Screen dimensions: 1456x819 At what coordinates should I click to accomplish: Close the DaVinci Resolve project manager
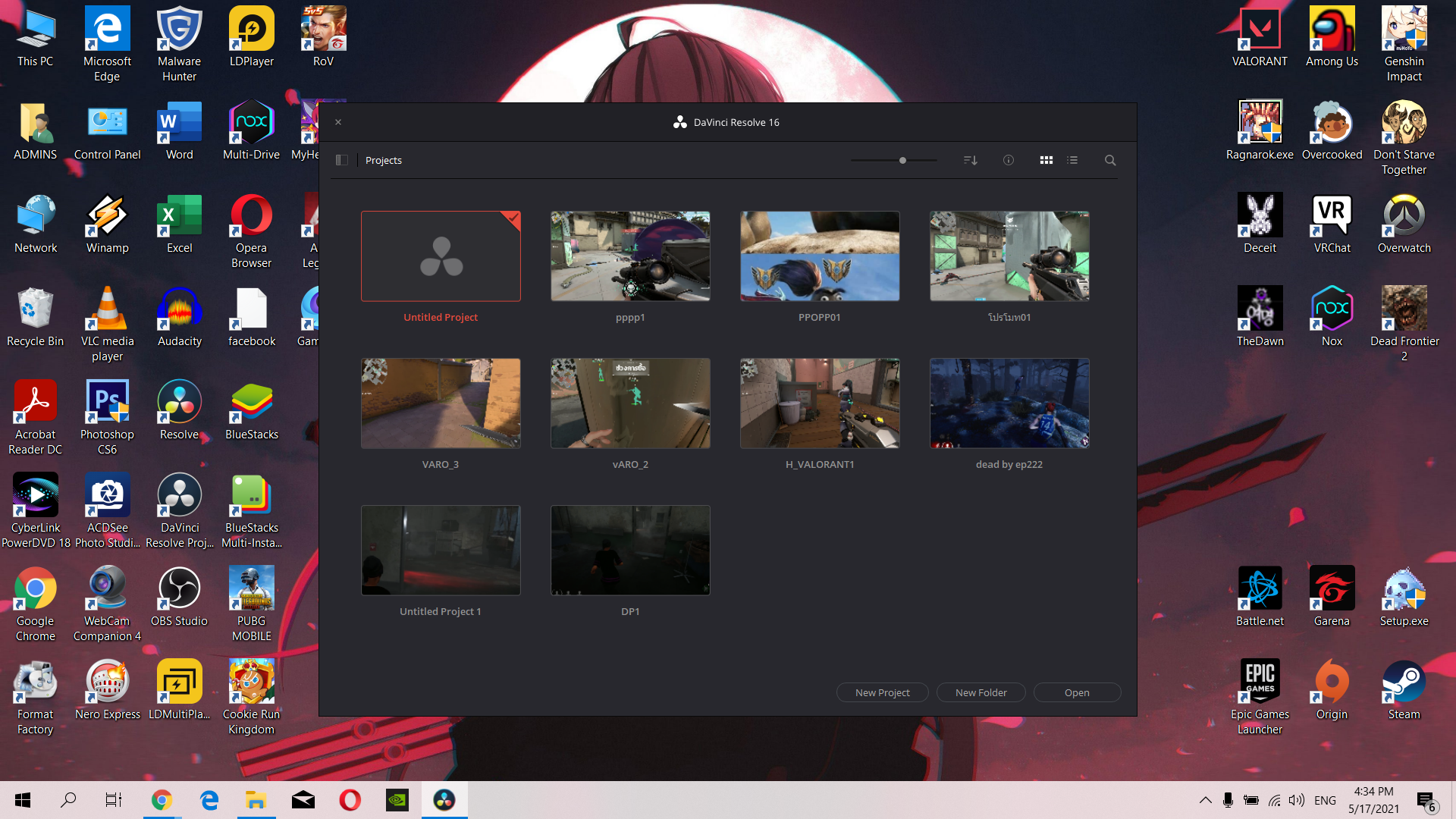point(338,122)
